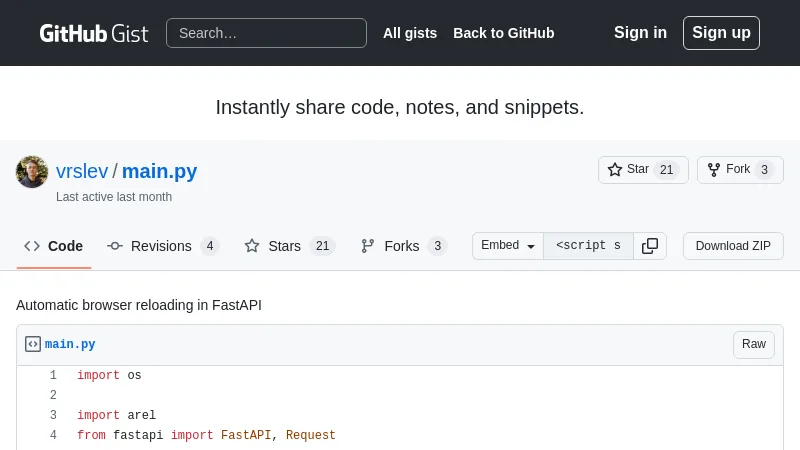Screen dimensions: 800x450
Task: Click the Sign up button
Action: pyautogui.click(x=721, y=33)
